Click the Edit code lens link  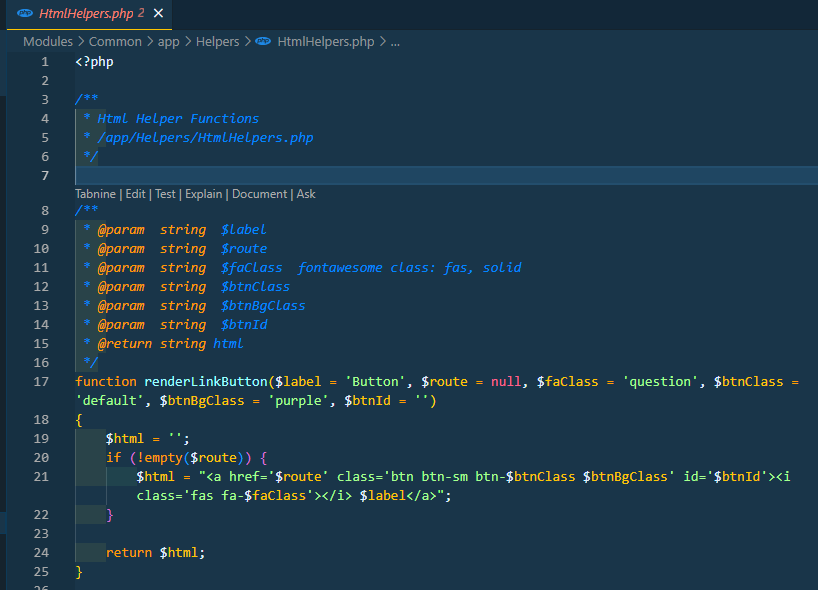[136, 194]
